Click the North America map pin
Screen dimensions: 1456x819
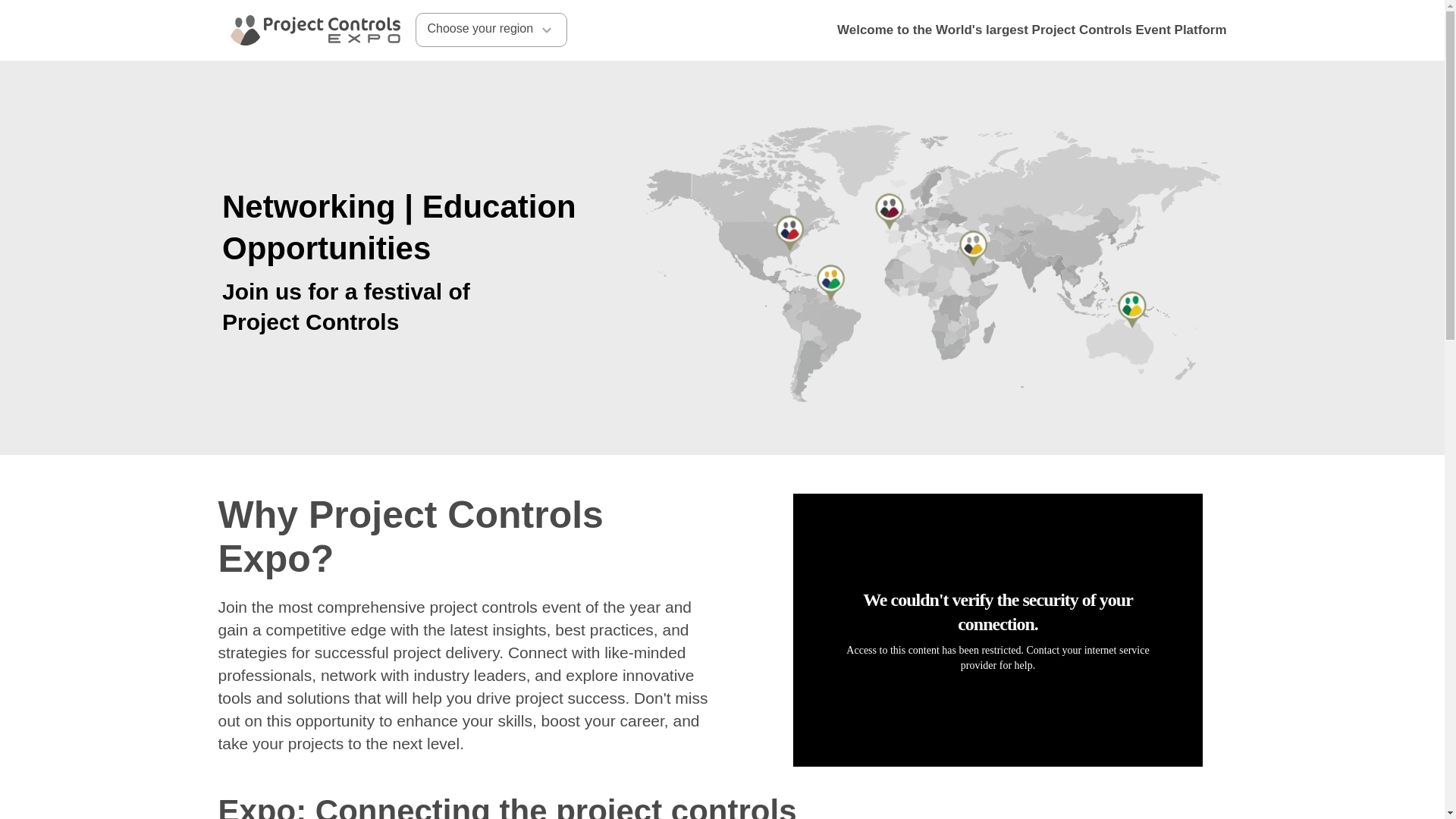[789, 233]
